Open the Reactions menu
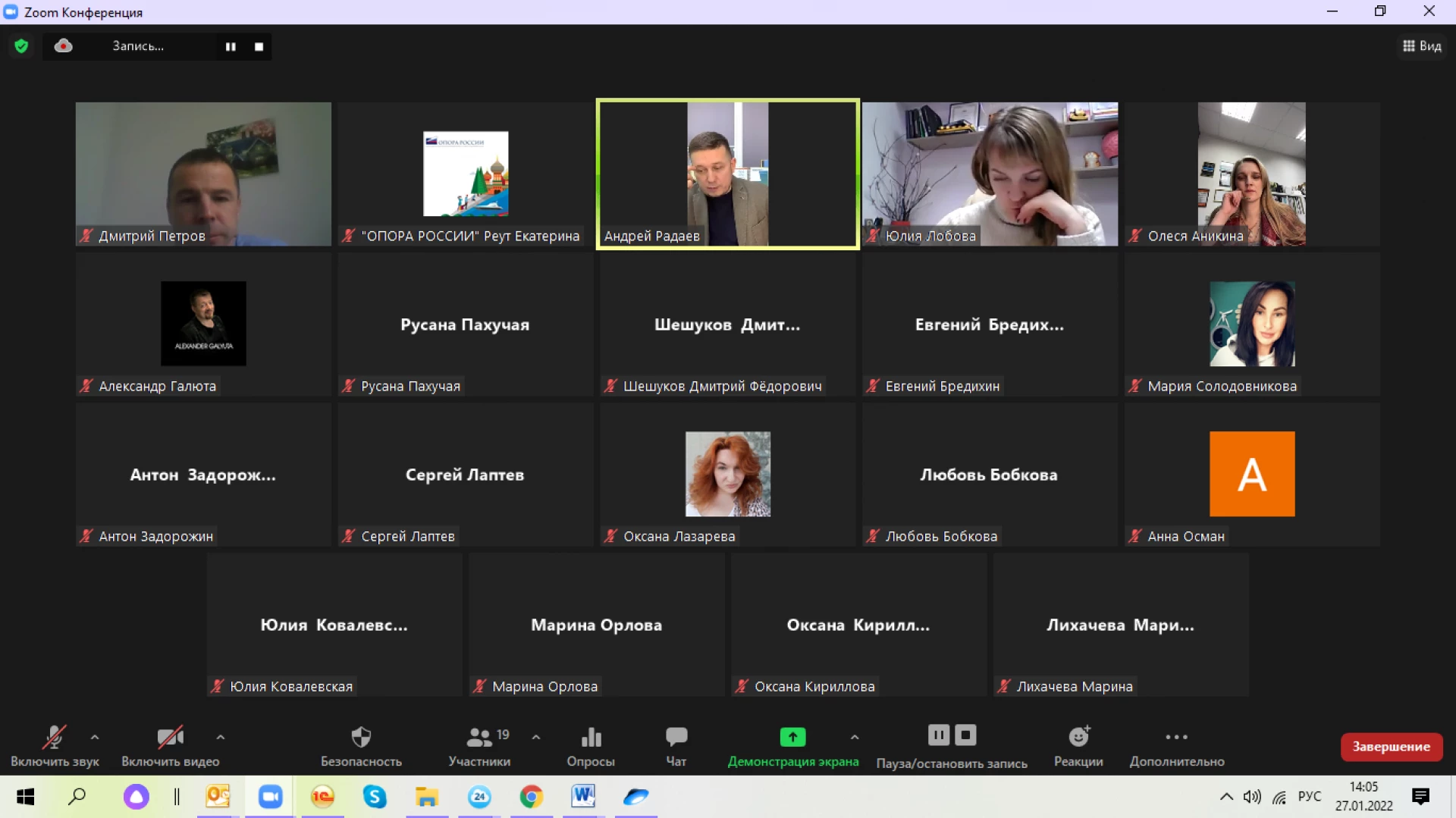The image size is (1456, 818). click(x=1078, y=738)
